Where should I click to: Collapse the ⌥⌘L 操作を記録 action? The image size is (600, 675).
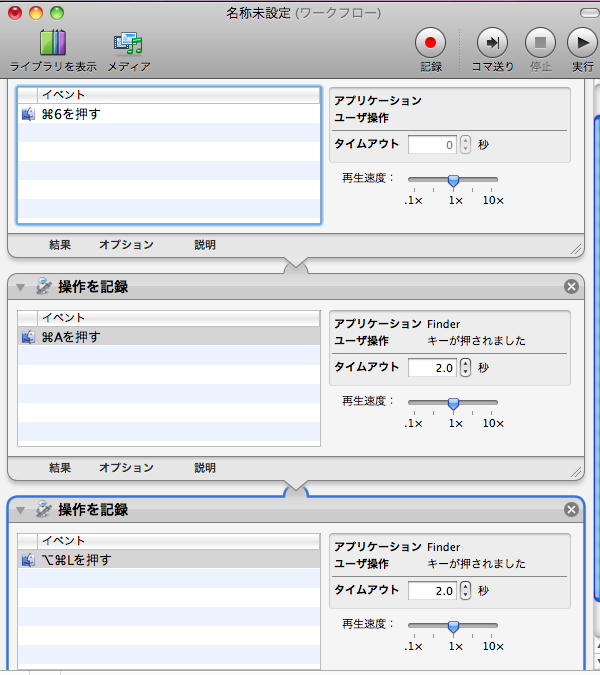click(20, 511)
